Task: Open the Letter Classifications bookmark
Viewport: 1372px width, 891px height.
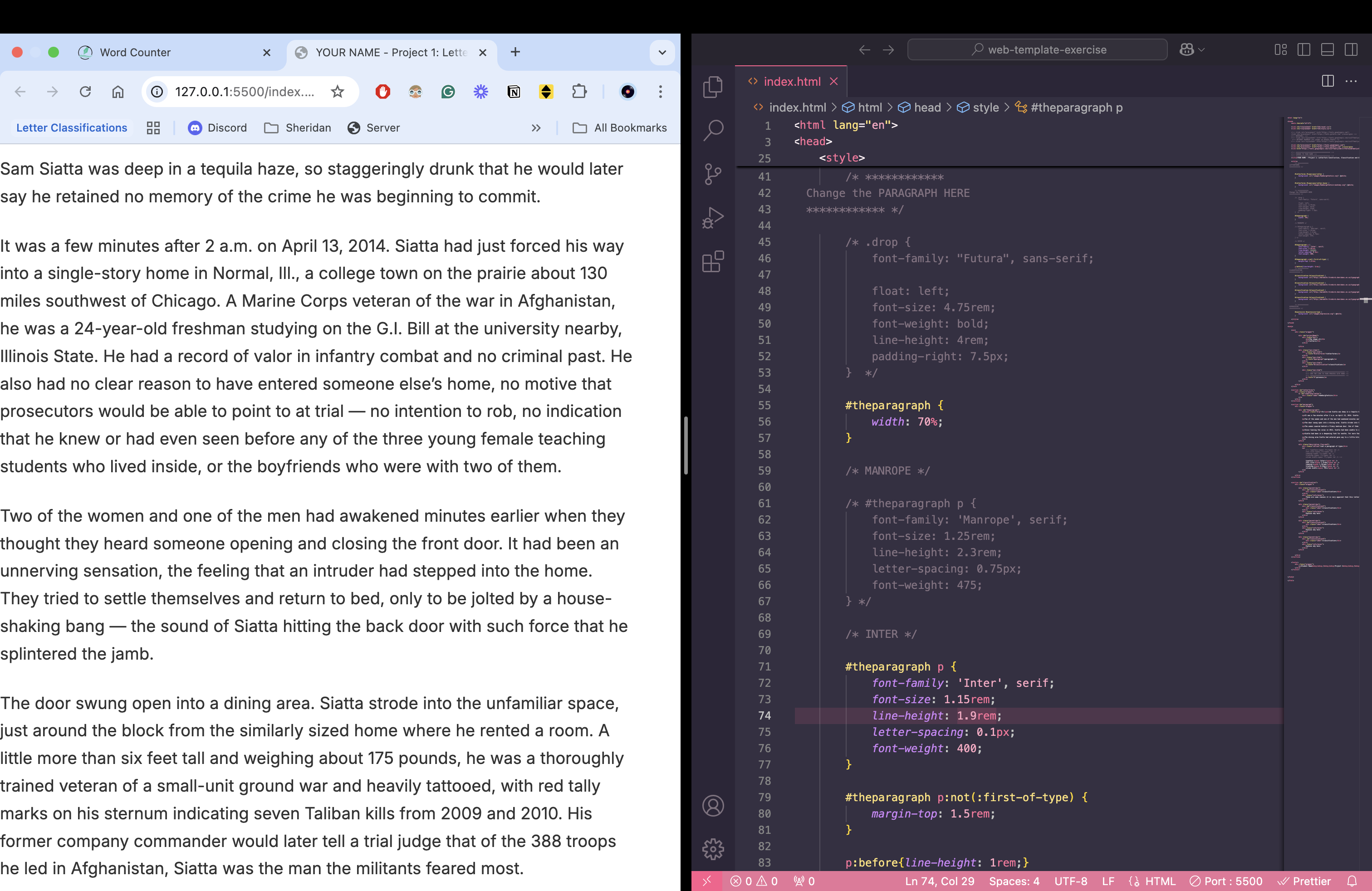Action: 72,127
